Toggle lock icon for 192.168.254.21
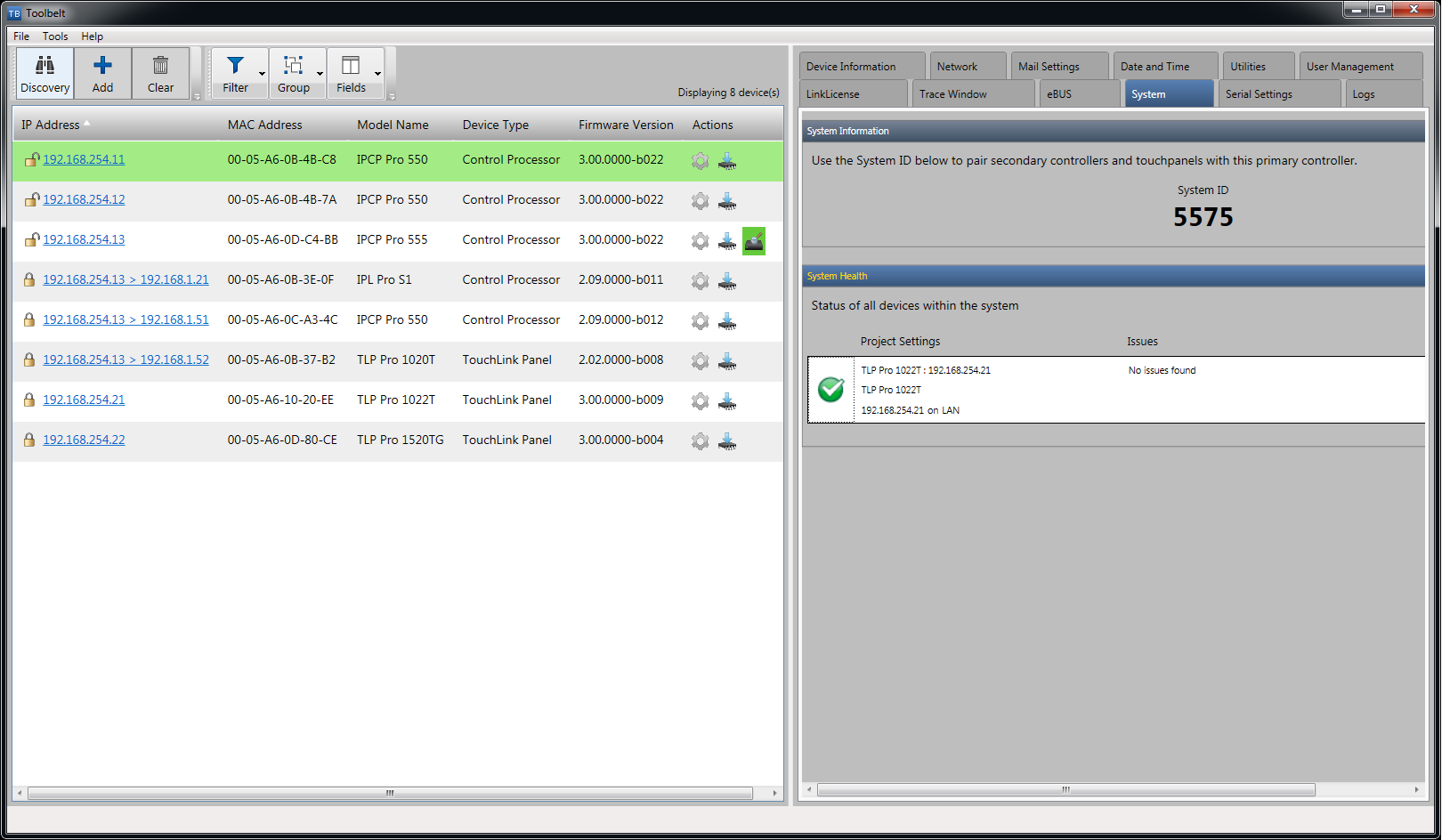Screen dimensions: 1442x840 (29, 400)
